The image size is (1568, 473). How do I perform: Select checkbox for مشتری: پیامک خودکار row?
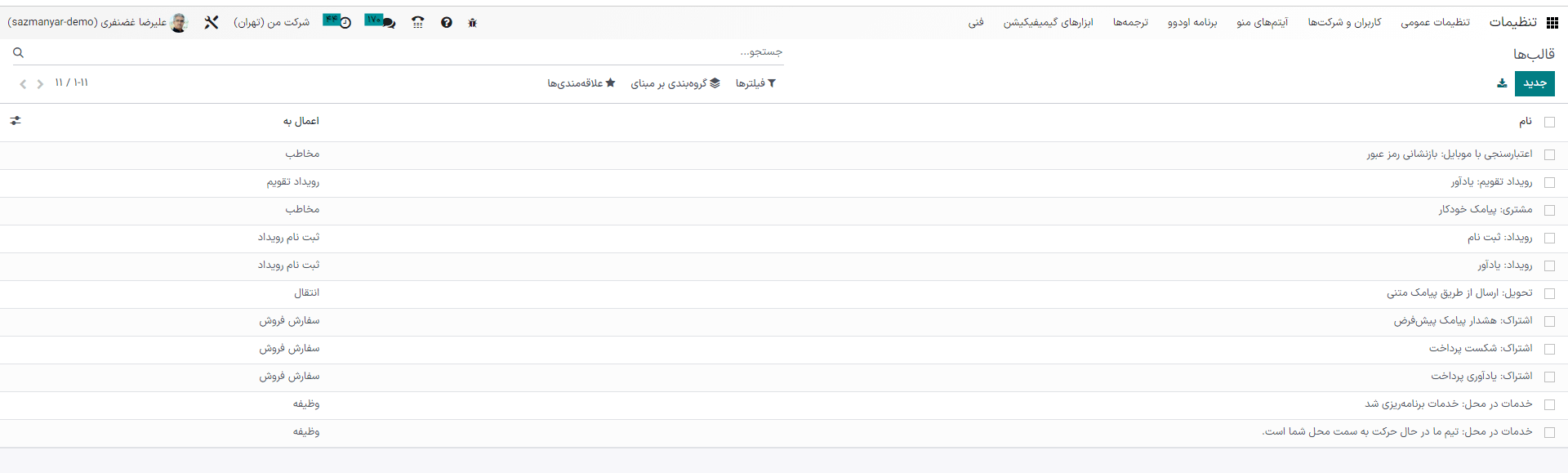1549,210
